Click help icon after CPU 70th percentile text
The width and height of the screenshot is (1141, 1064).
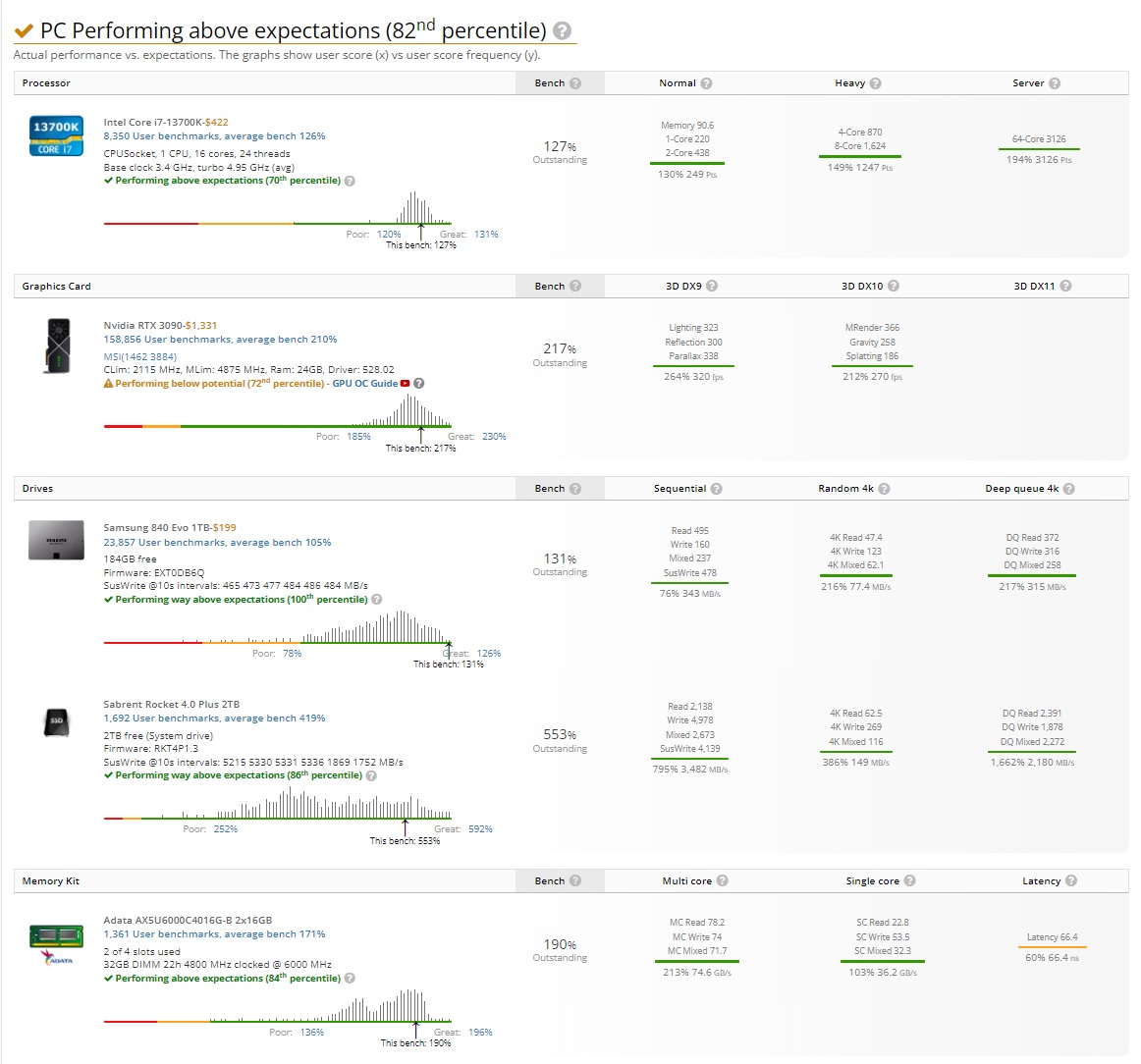[350, 181]
